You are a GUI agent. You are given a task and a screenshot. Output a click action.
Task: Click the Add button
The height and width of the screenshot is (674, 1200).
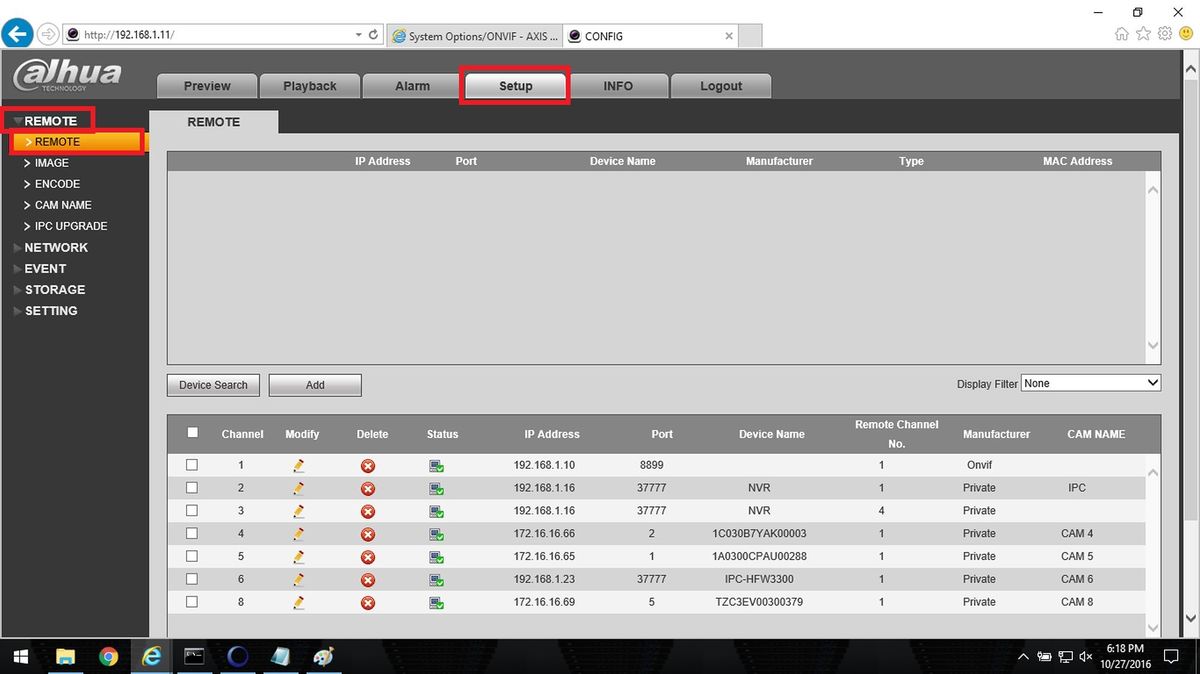(x=315, y=385)
